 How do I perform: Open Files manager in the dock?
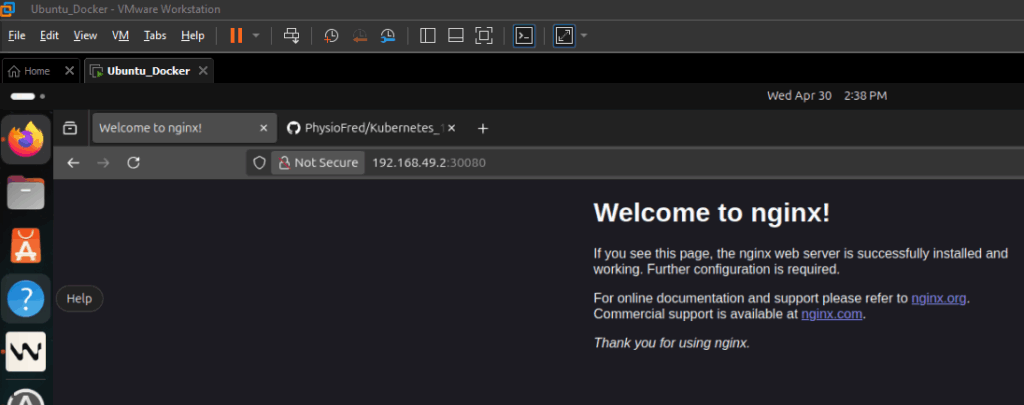26,193
